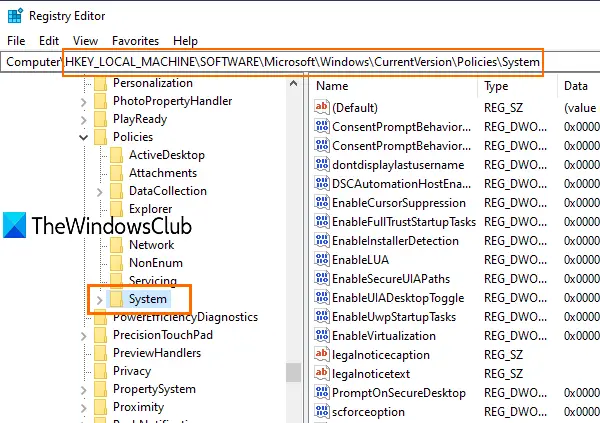Select the Servicing key

click(153, 281)
